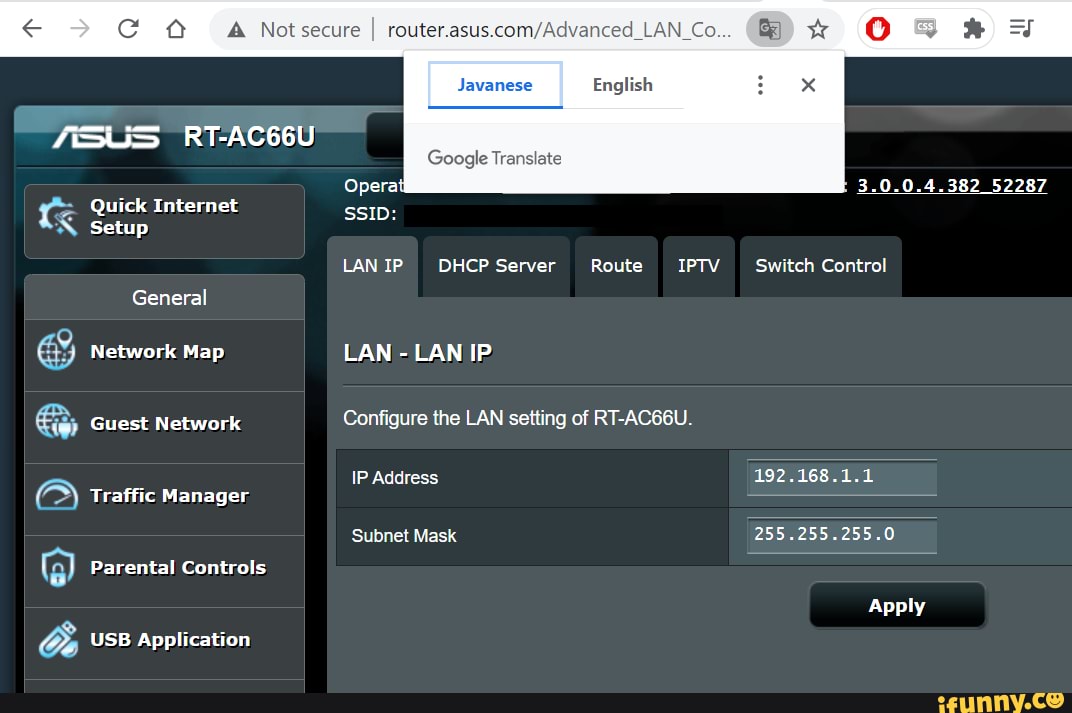Screen dimensions: 1072x713
Task: Open Traffic Manager gauge icon
Action: coord(56,495)
